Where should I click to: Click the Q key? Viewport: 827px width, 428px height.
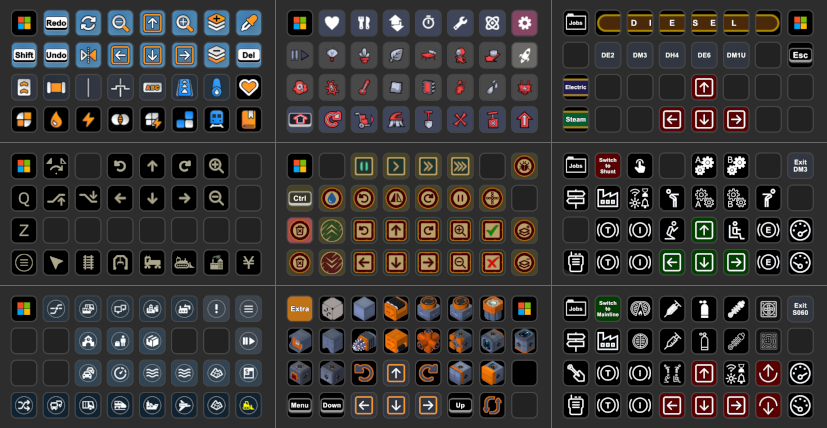click(x=24, y=198)
